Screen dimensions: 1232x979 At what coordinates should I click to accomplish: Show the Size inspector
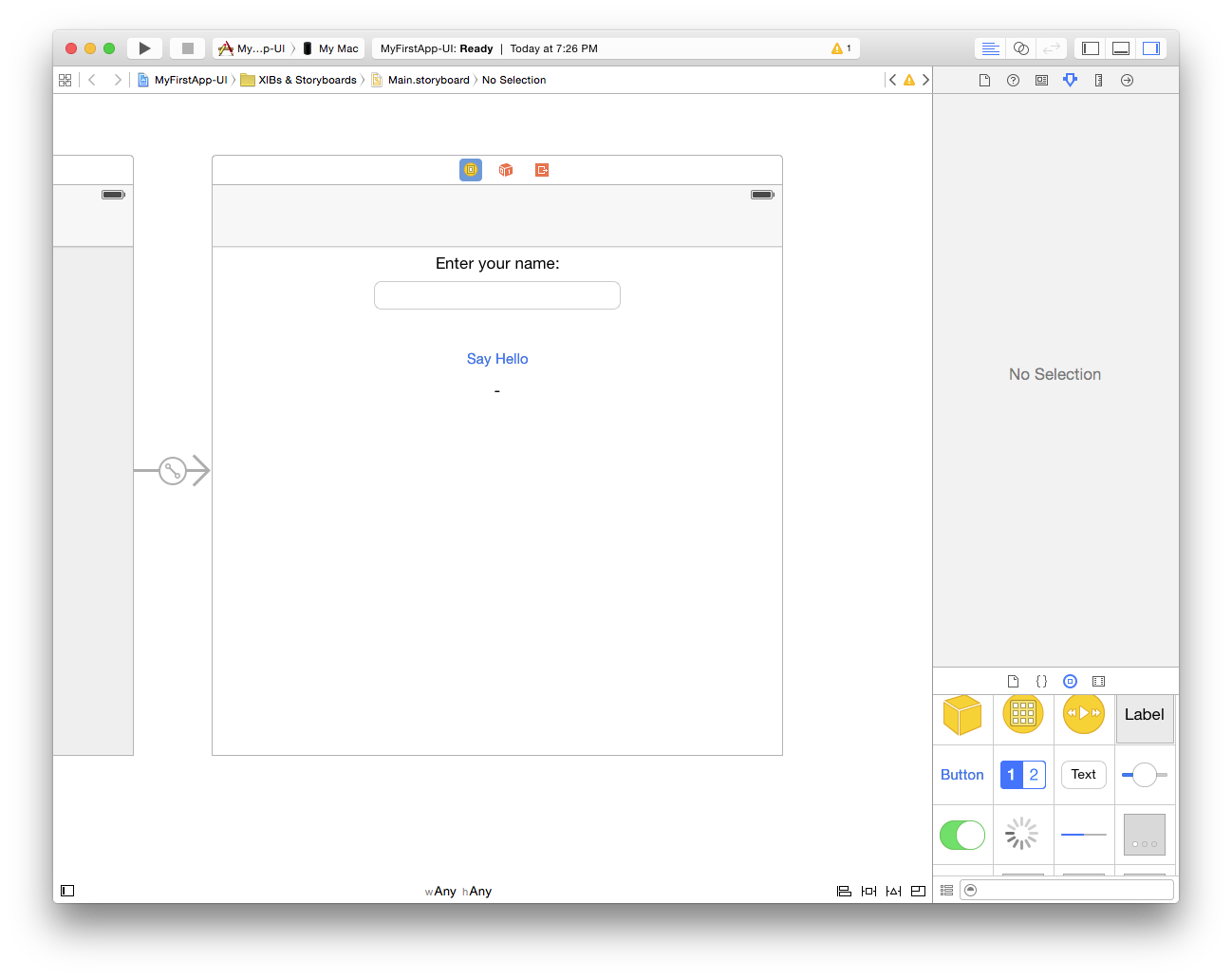(1098, 80)
